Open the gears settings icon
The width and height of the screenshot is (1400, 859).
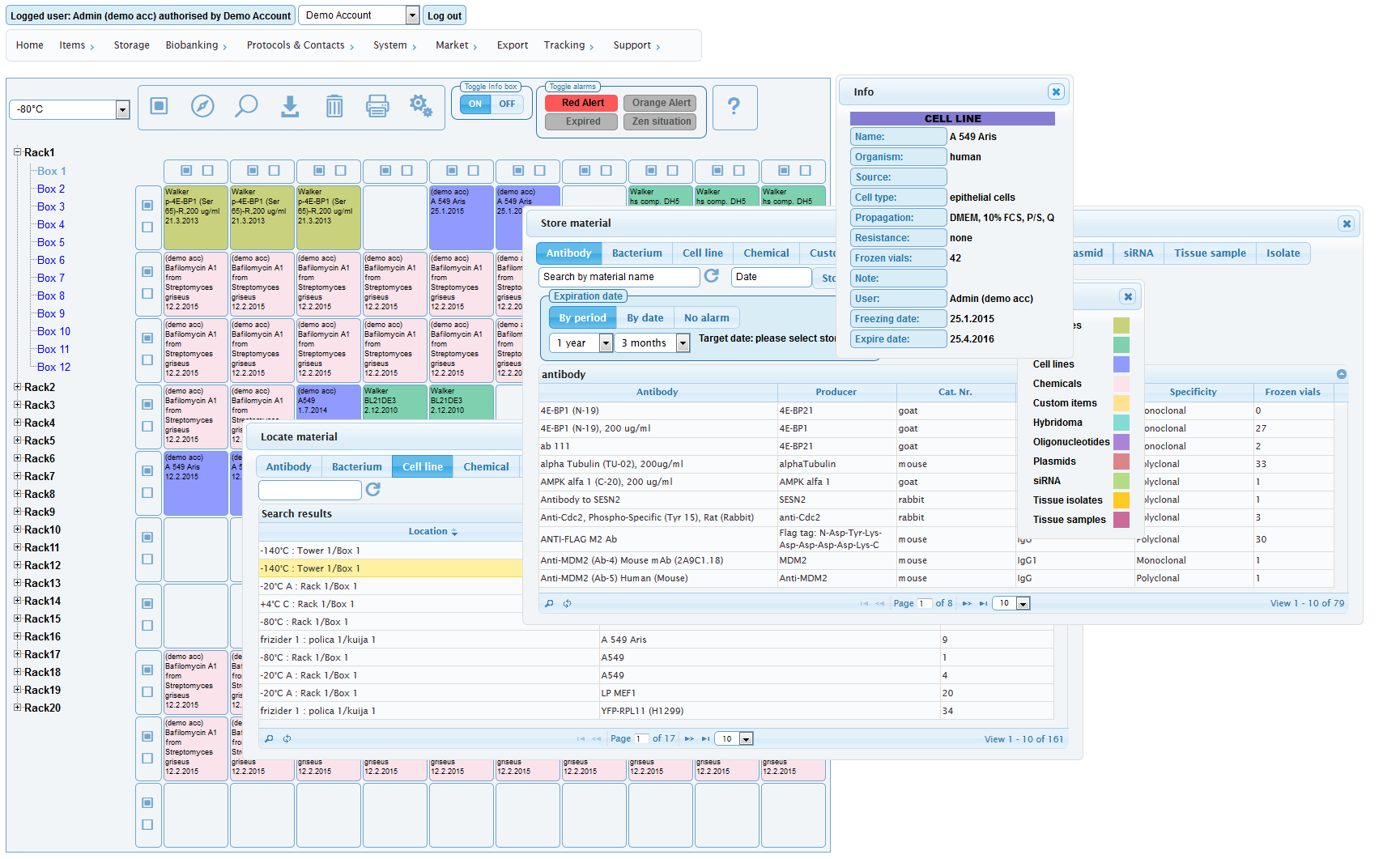coord(421,106)
